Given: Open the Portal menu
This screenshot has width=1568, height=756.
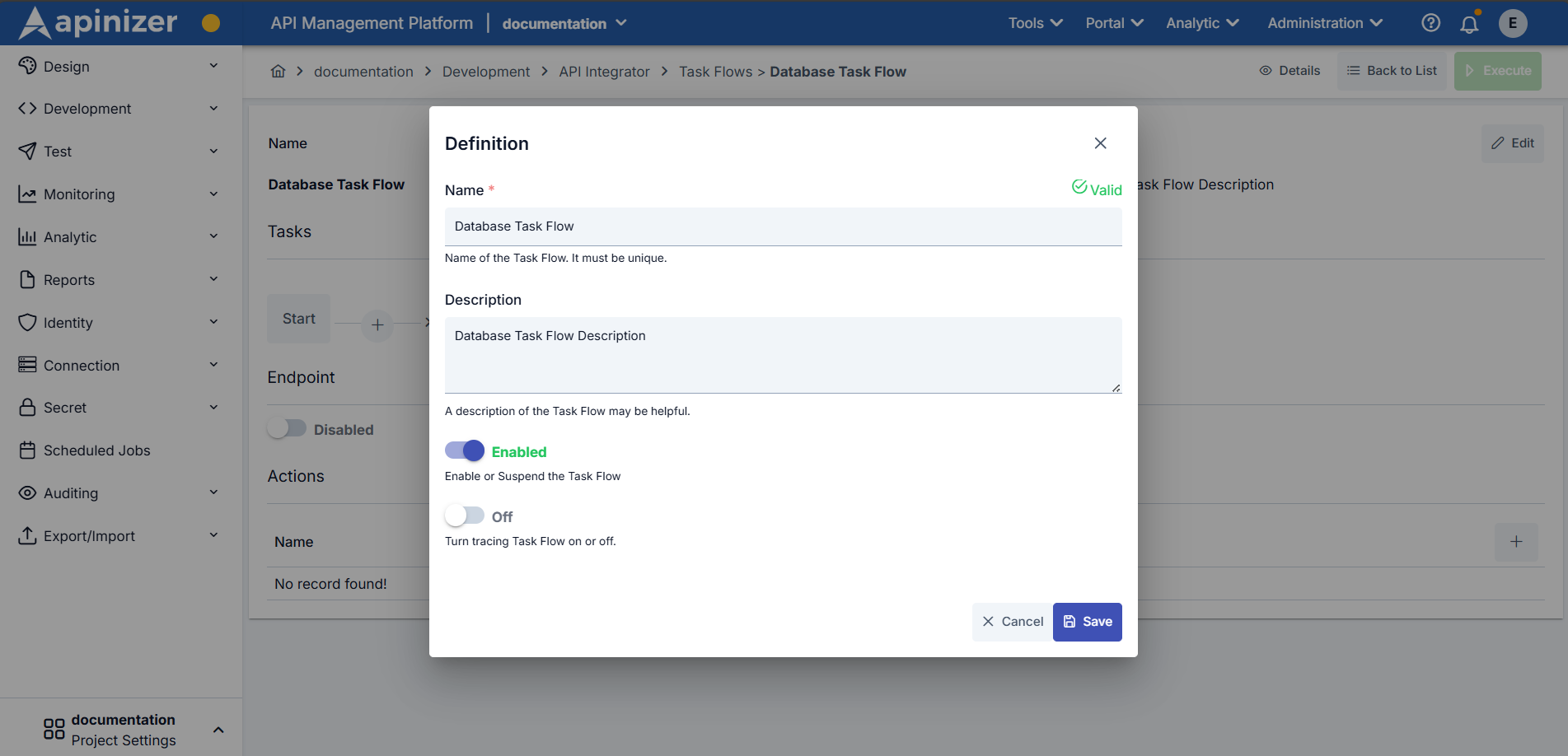Looking at the screenshot, I should (x=1112, y=23).
